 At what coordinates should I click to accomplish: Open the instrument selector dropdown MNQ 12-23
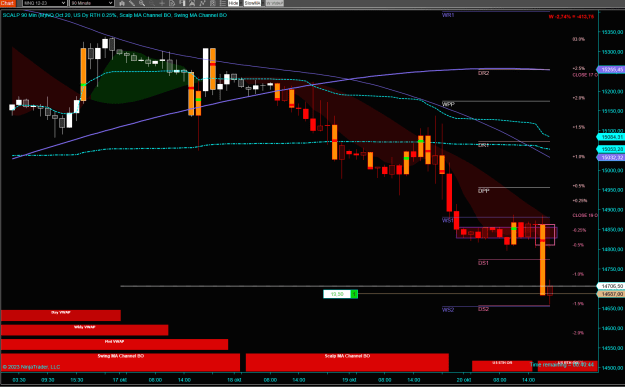(x=44, y=3)
